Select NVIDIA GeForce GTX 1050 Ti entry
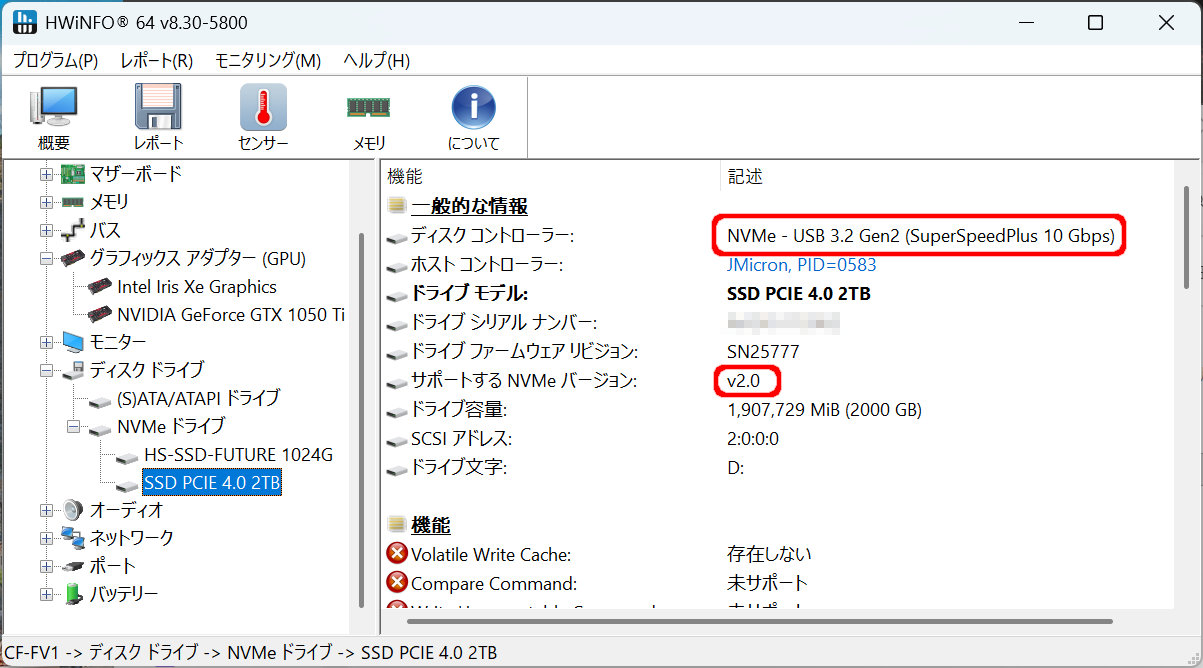 [231, 314]
